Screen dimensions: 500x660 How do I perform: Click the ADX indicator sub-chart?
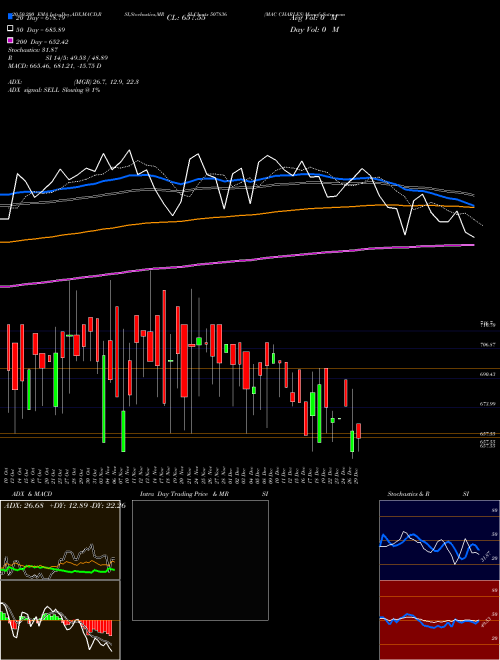60,540
